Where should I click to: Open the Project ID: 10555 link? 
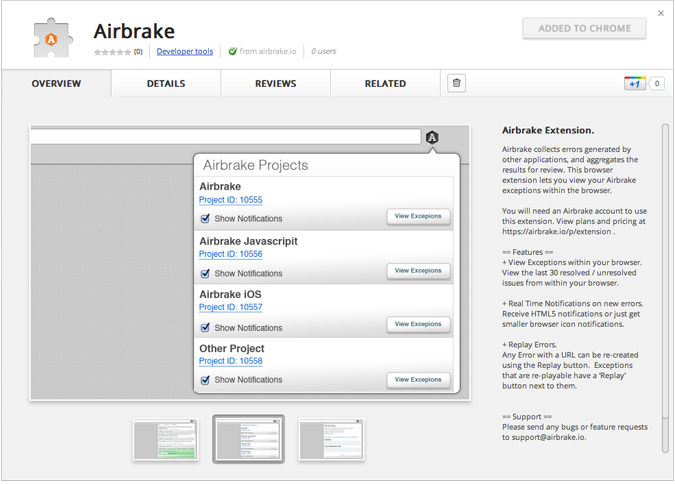point(230,200)
